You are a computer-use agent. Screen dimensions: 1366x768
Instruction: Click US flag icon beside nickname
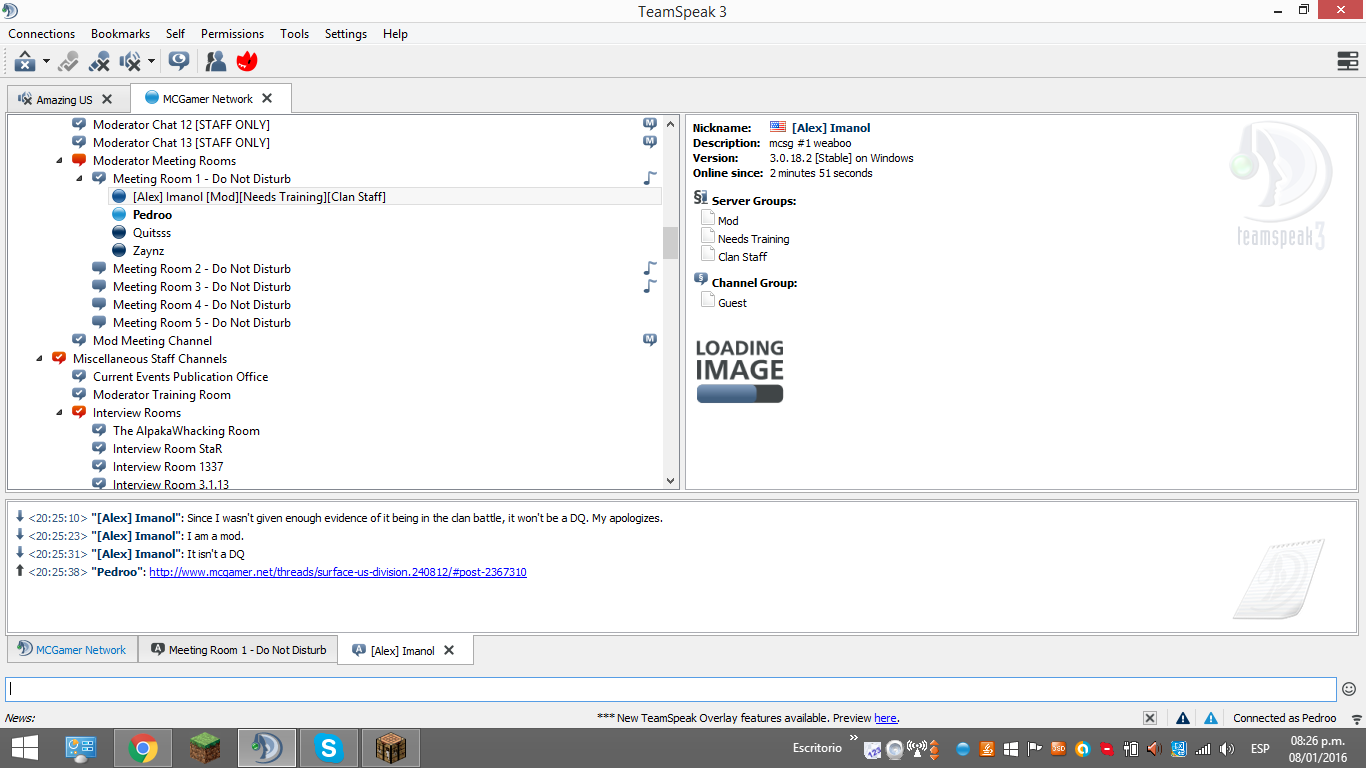coord(778,127)
